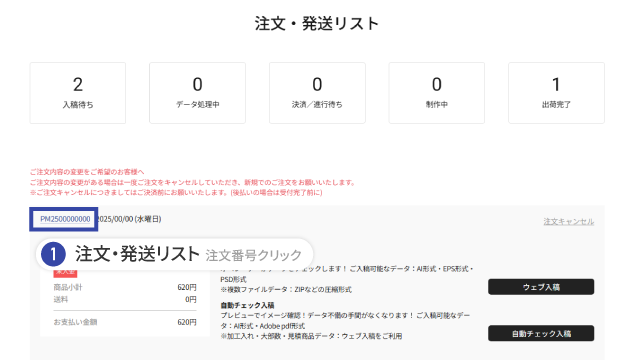Select the 決済/進行待ち status card
Screen dimensions: 635x360
(317, 93)
